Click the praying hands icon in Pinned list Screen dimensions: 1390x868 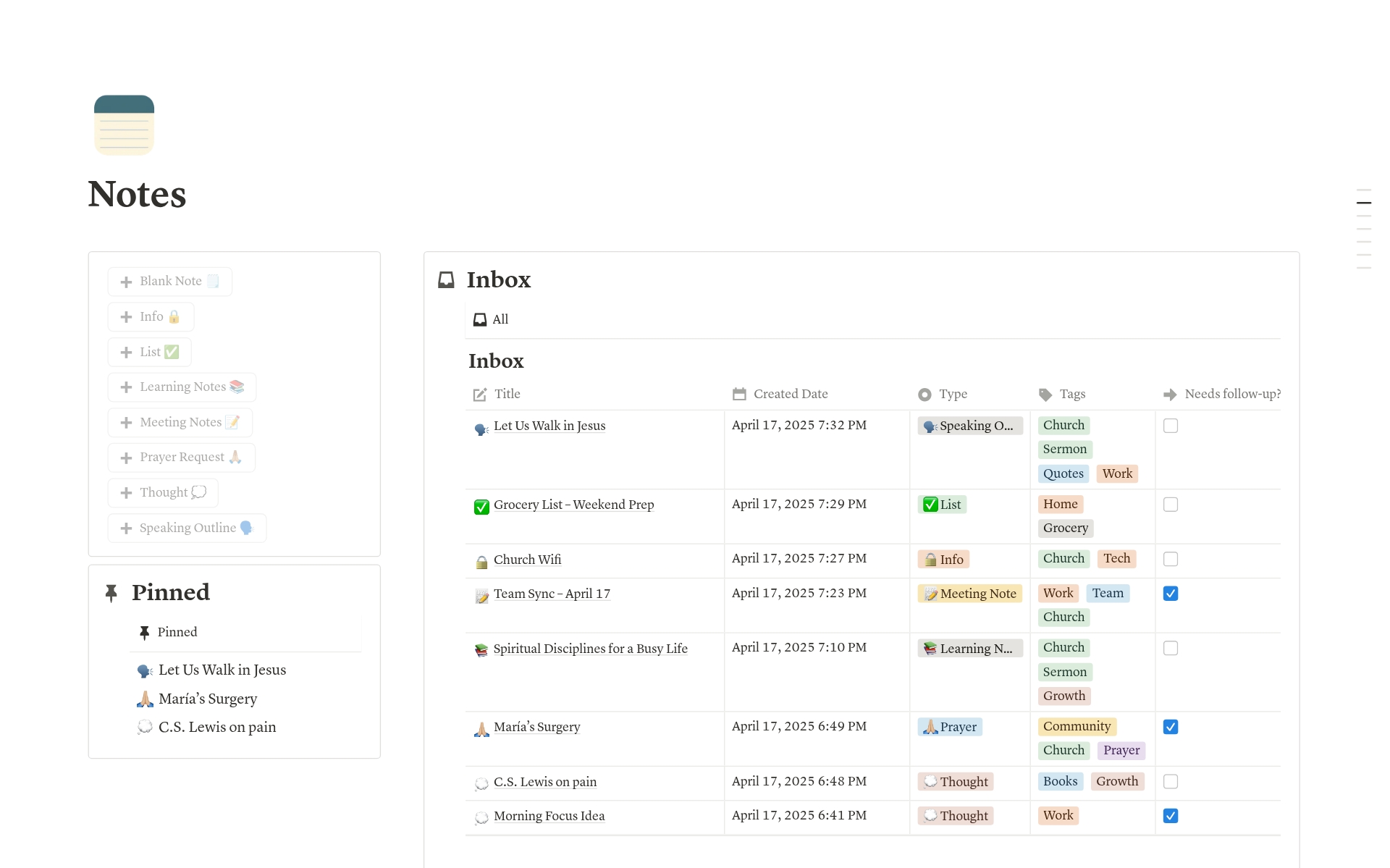click(x=145, y=699)
